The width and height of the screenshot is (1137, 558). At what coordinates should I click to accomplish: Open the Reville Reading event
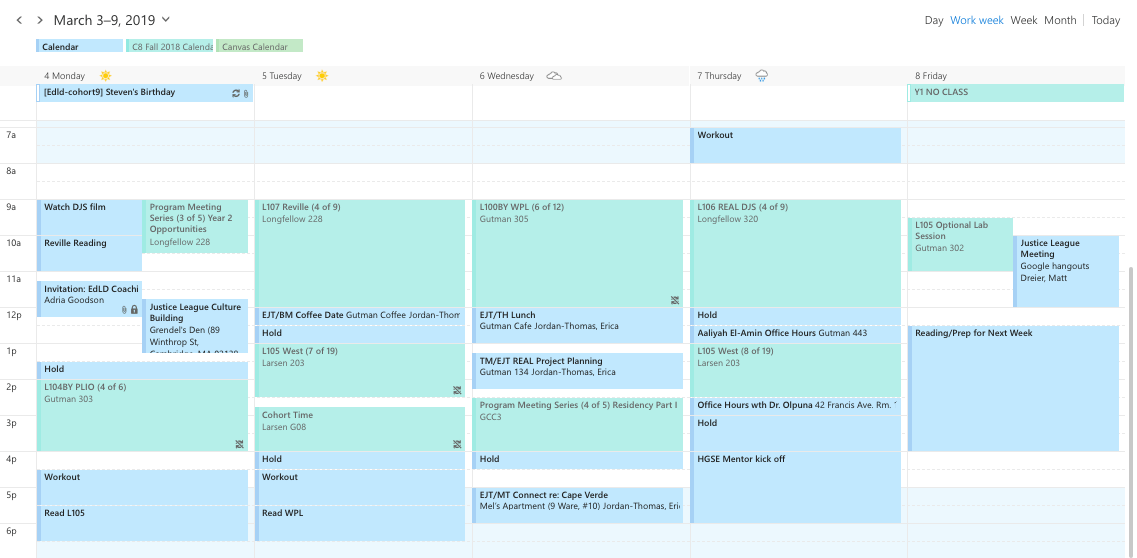(x=89, y=254)
